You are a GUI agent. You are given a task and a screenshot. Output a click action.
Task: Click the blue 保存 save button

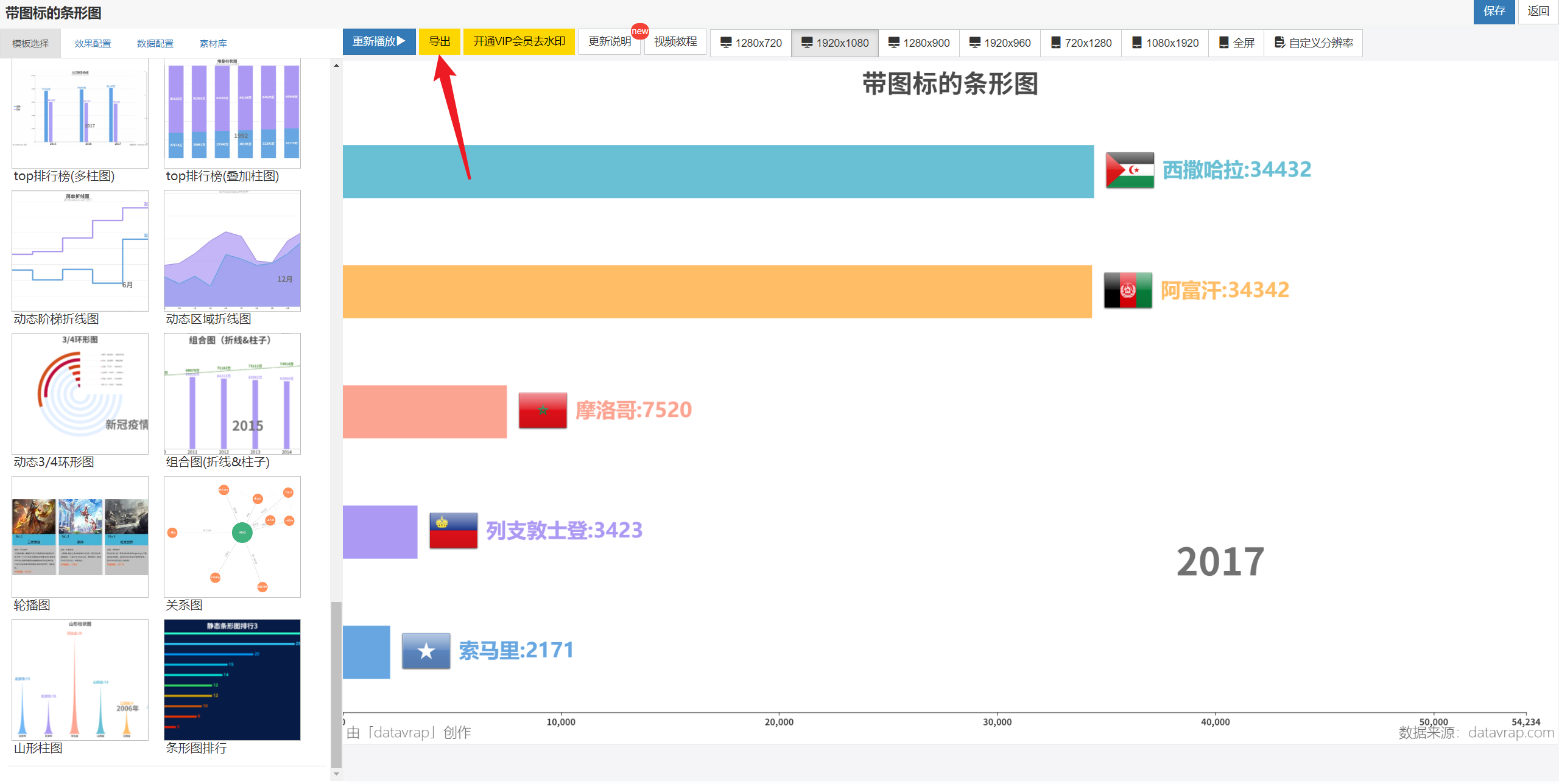(x=1493, y=11)
